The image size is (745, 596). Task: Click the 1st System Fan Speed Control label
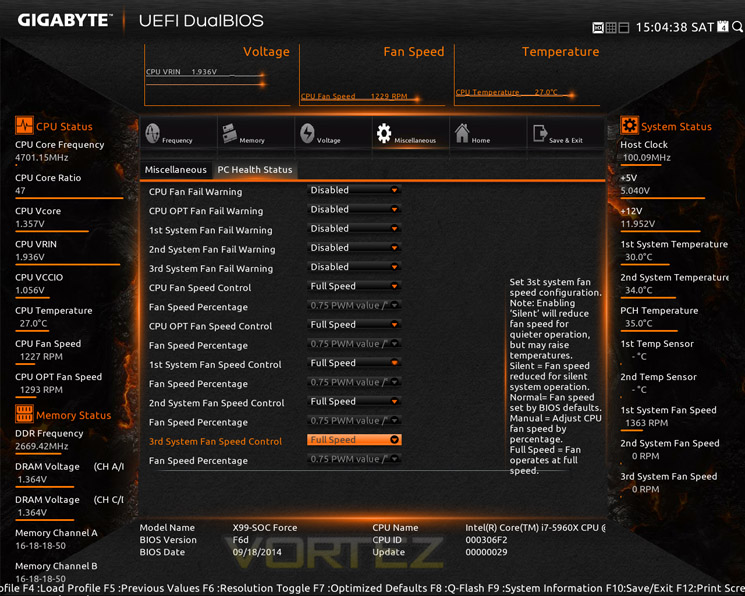pos(215,365)
